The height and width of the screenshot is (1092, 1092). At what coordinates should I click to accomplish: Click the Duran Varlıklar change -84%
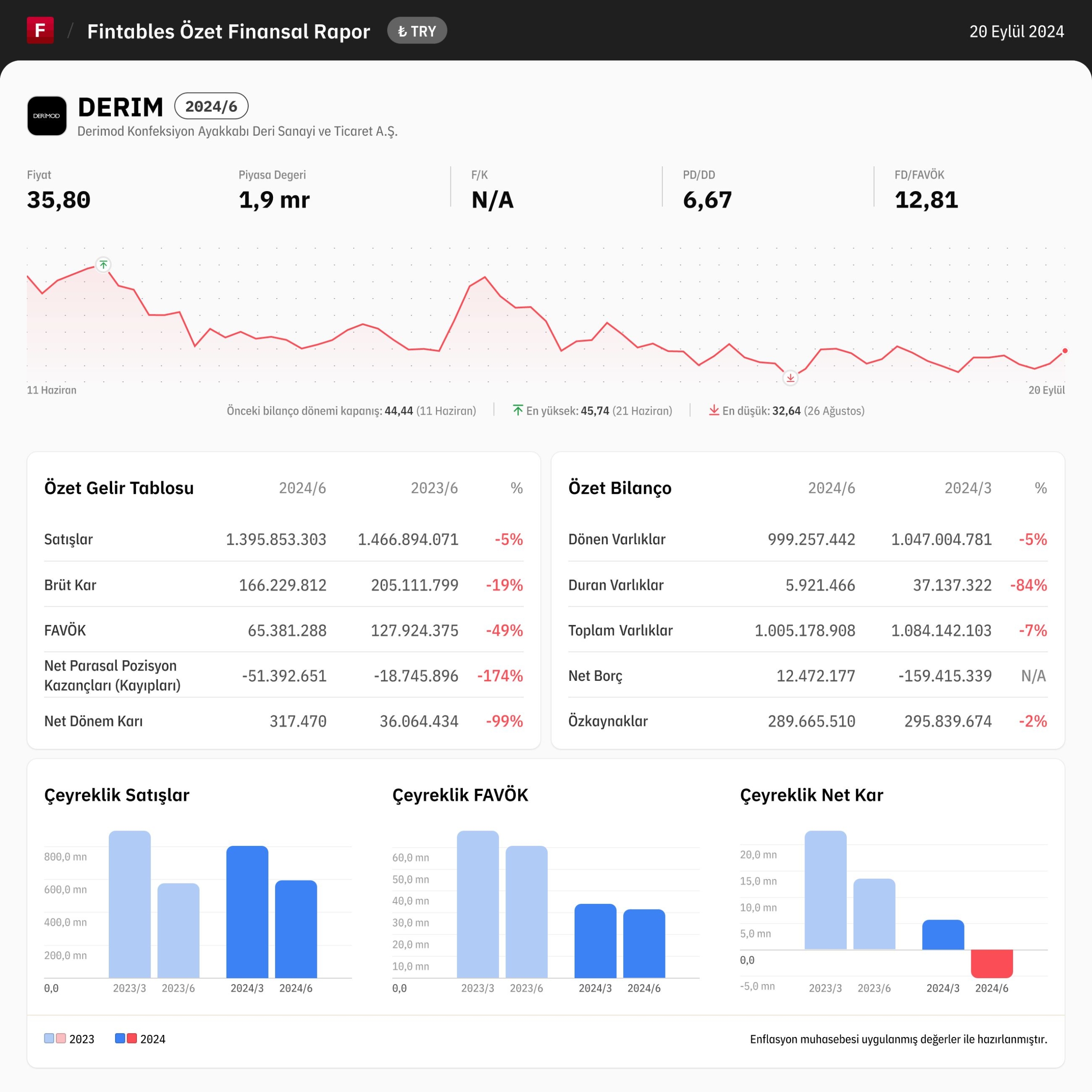(x=1029, y=585)
